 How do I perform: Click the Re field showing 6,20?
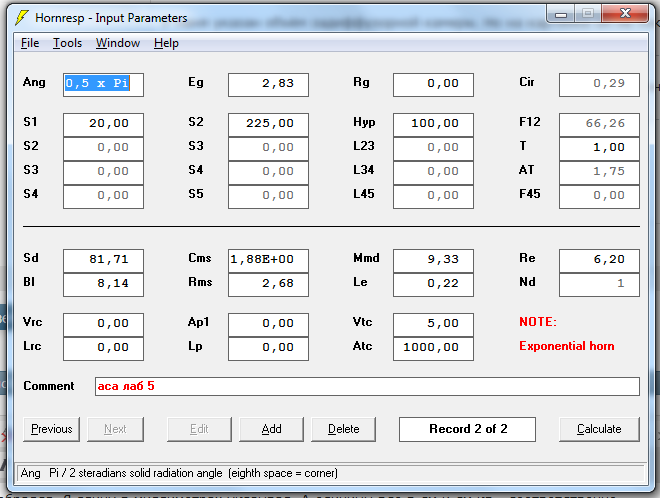coord(599,261)
